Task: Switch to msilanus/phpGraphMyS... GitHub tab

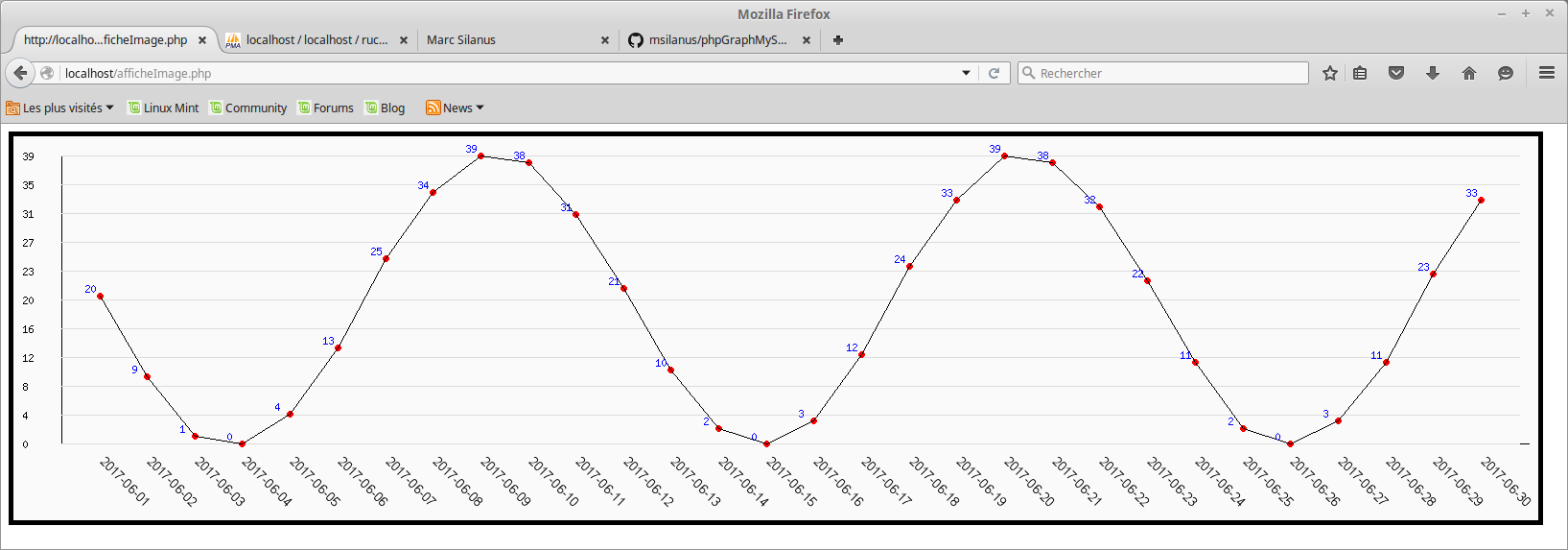Action: tap(716, 40)
